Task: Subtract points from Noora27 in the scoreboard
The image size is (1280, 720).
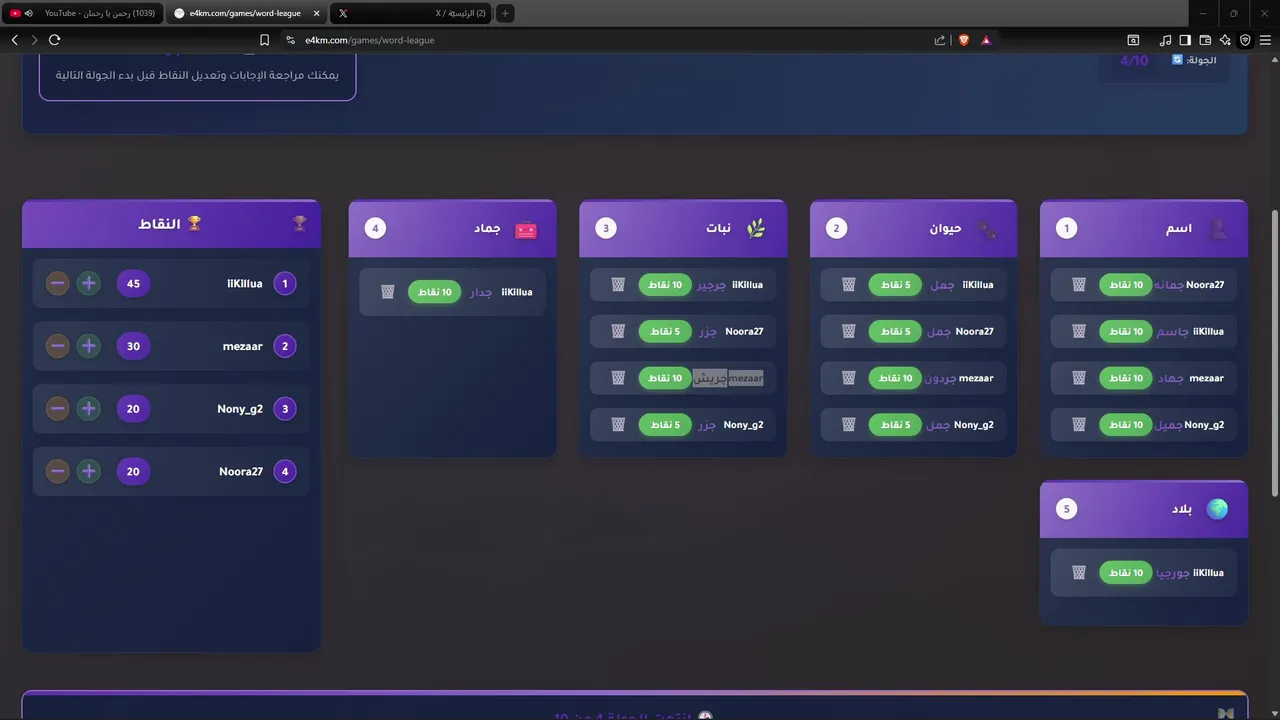Action: pyautogui.click(x=58, y=471)
